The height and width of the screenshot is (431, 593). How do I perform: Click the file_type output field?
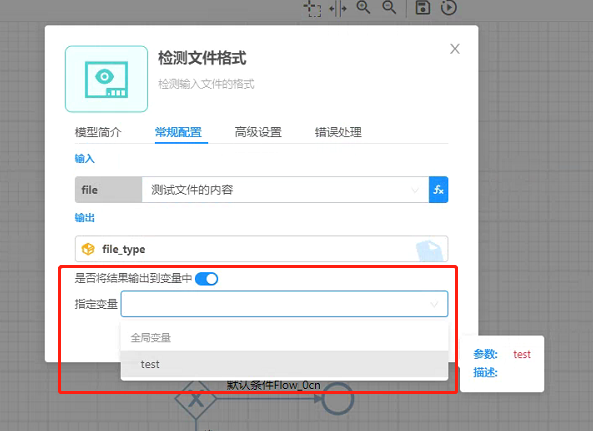pos(261,249)
